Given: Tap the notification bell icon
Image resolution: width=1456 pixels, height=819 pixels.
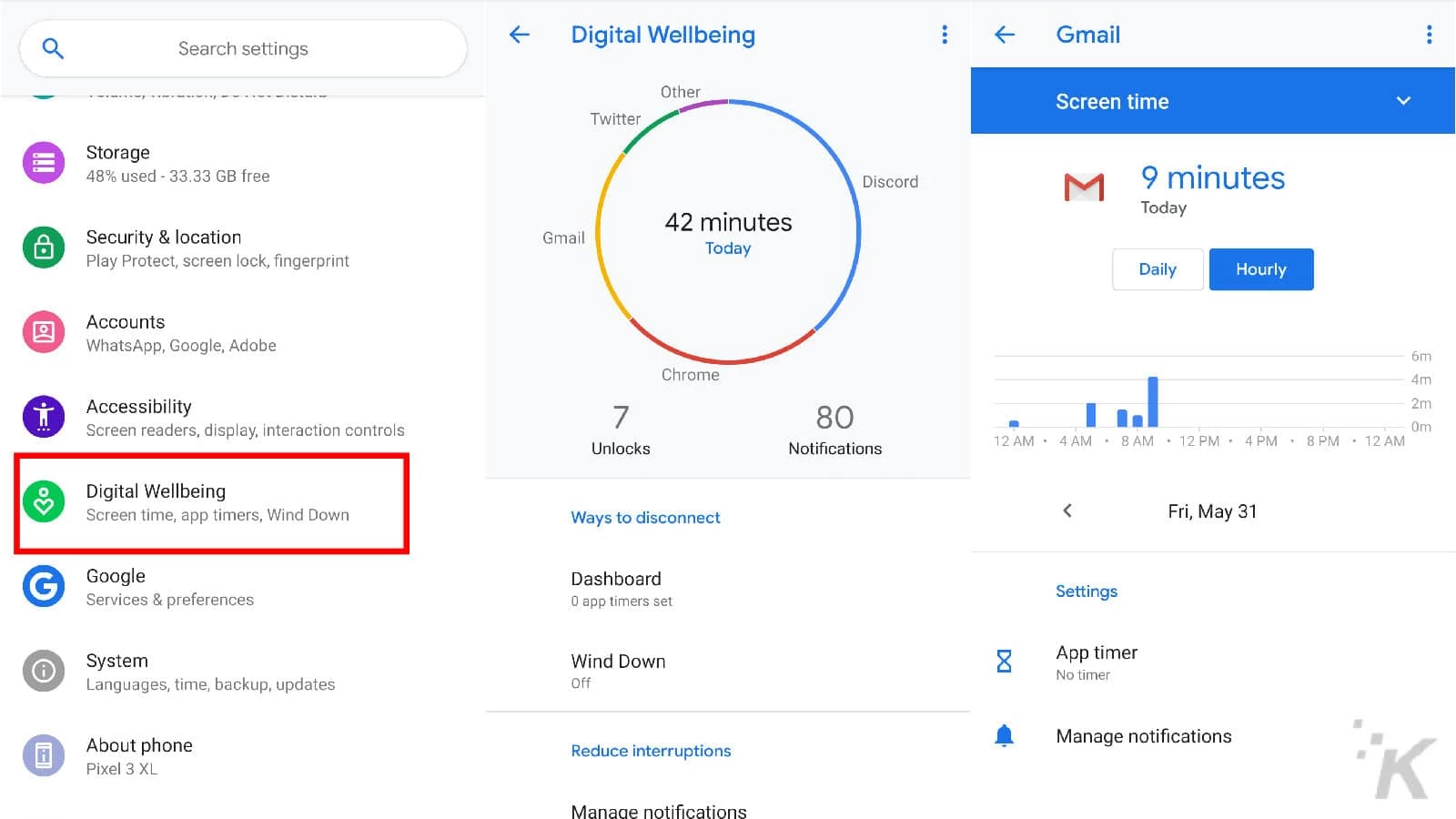Looking at the screenshot, I should [x=1004, y=735].
